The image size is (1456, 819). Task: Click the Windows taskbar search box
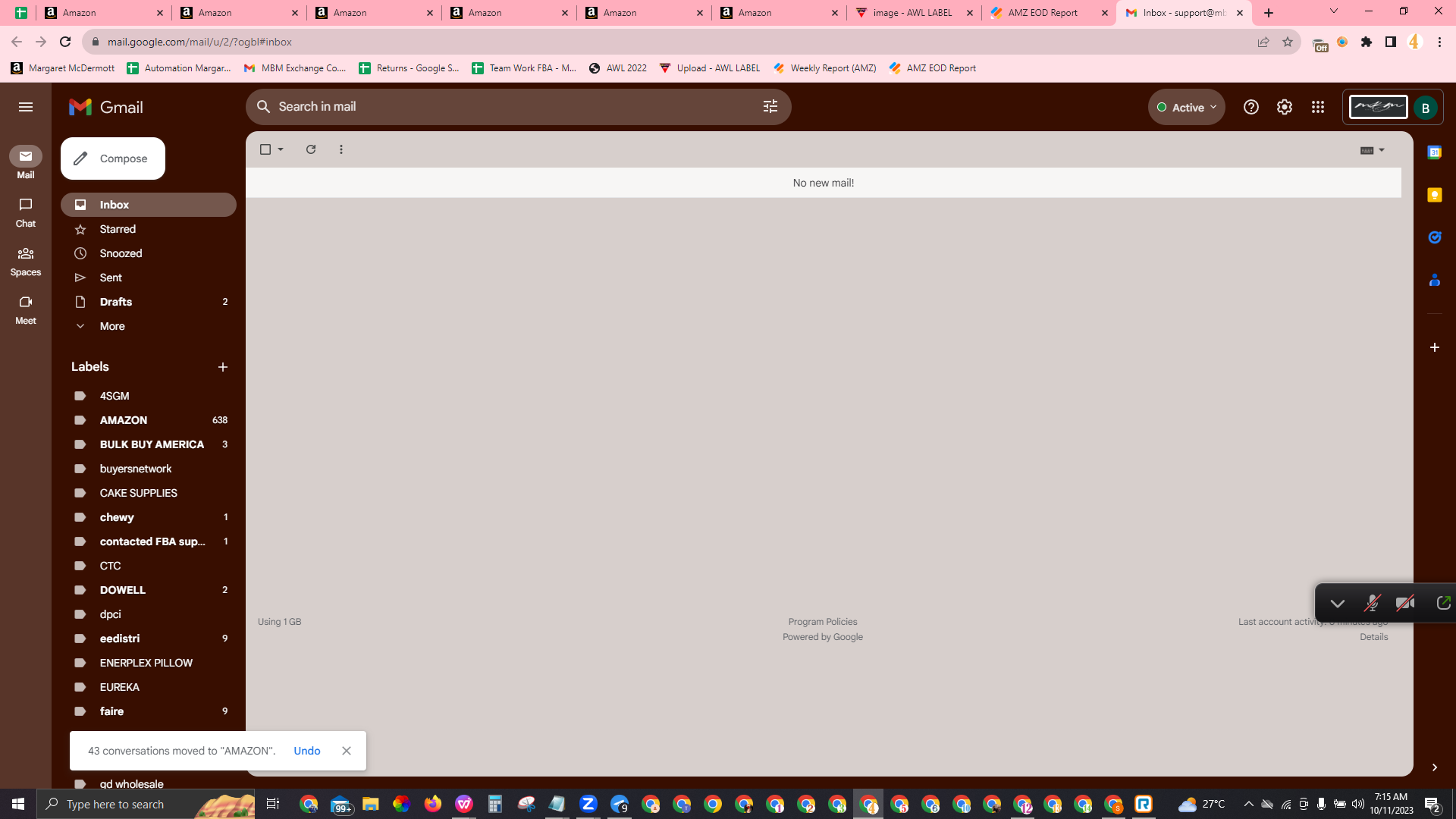pos(147,804)
